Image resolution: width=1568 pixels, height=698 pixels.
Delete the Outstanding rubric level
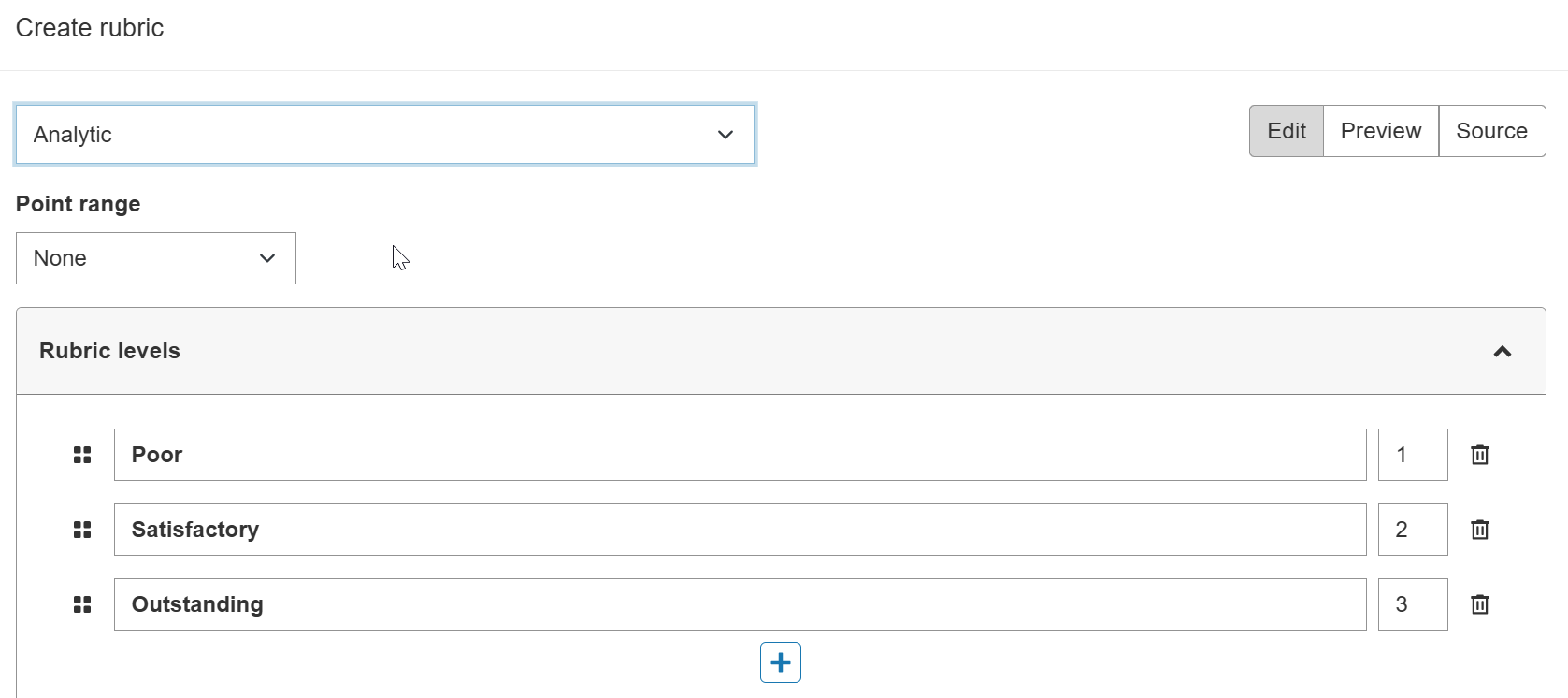tap(1479, 604)
